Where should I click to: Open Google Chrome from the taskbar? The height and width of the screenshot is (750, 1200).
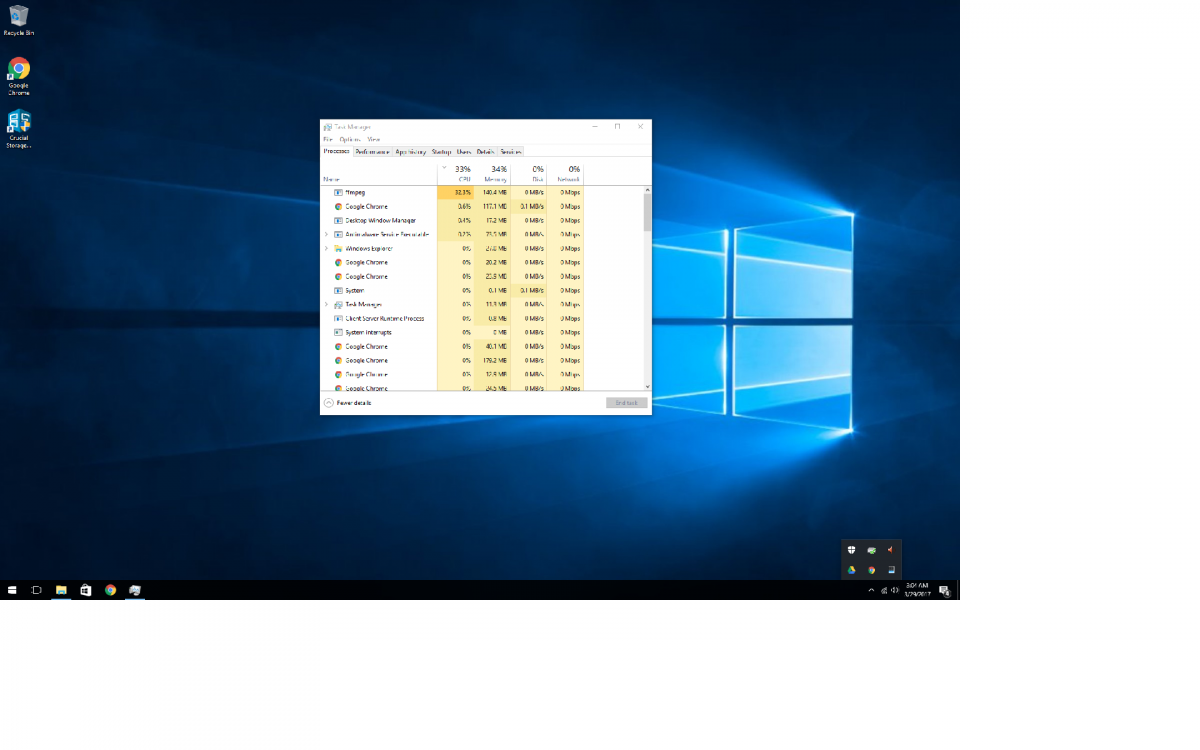(x=110, y=590)
